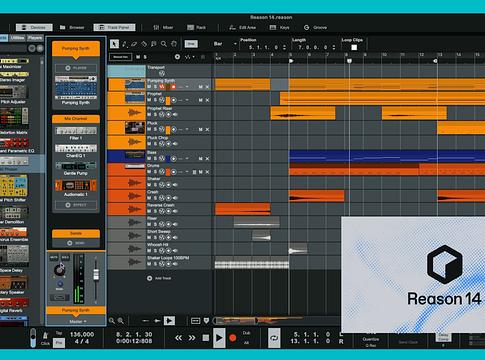485x360 pixels.
Task: Click the Sends header in Track Panel
Action: click(x=76, y=233)
